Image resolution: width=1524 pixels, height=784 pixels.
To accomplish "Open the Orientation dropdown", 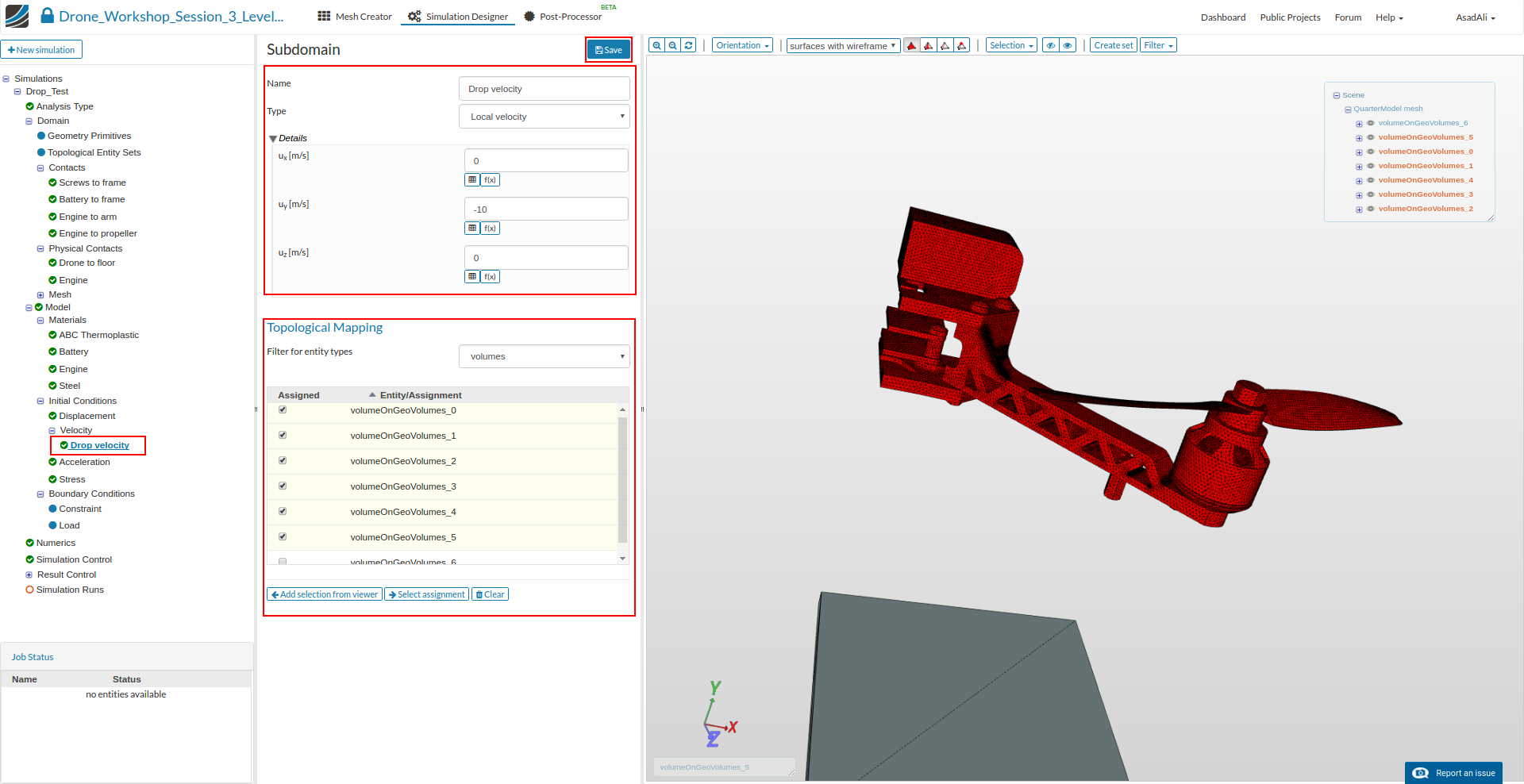I will pos(743,45).
